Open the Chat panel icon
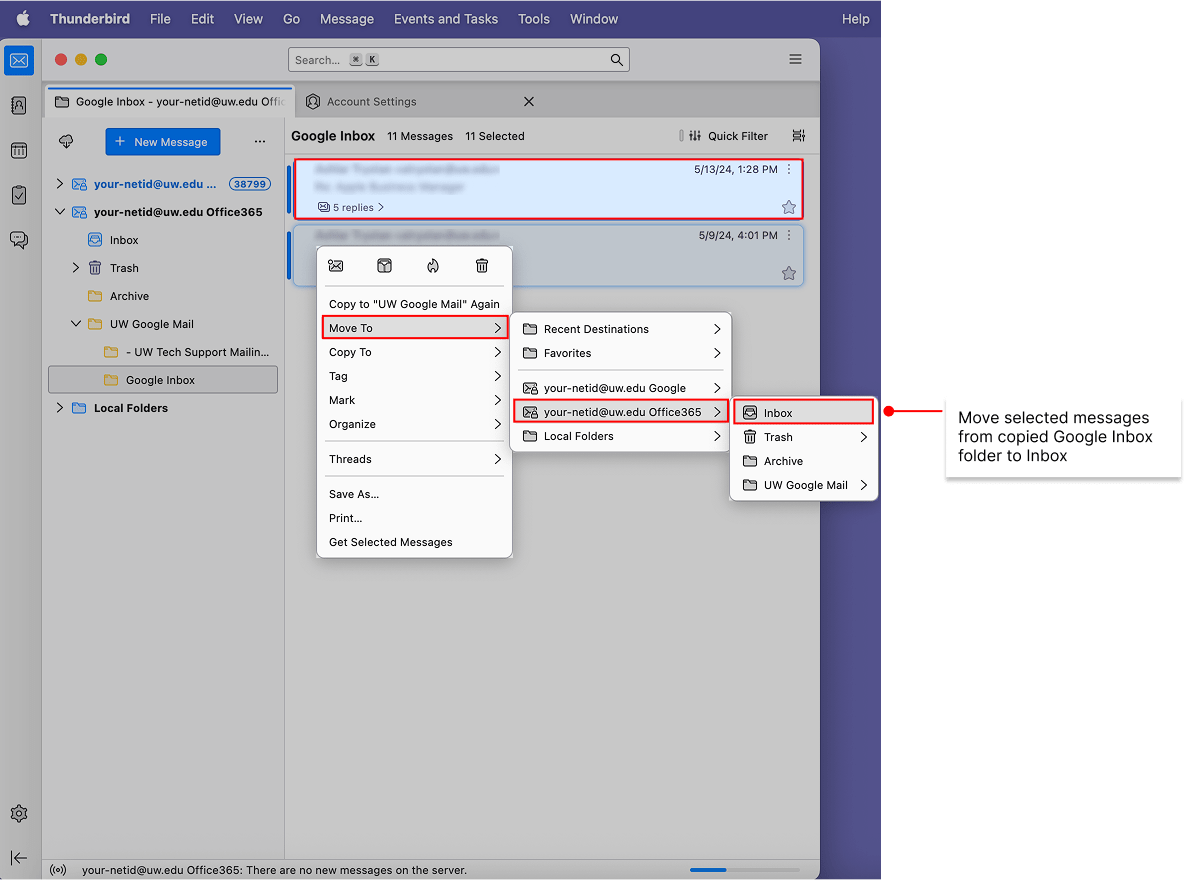Viewport: 1185px width, 880px height. tap(18, 240)
